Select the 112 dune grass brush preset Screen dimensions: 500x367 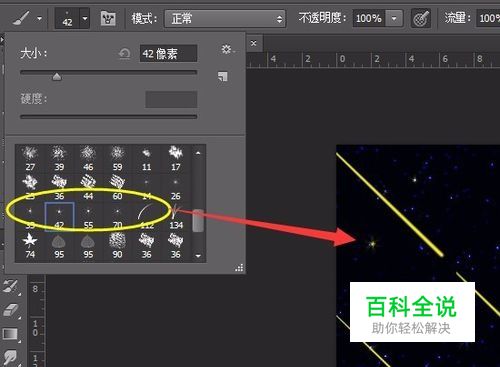point(146,217)
